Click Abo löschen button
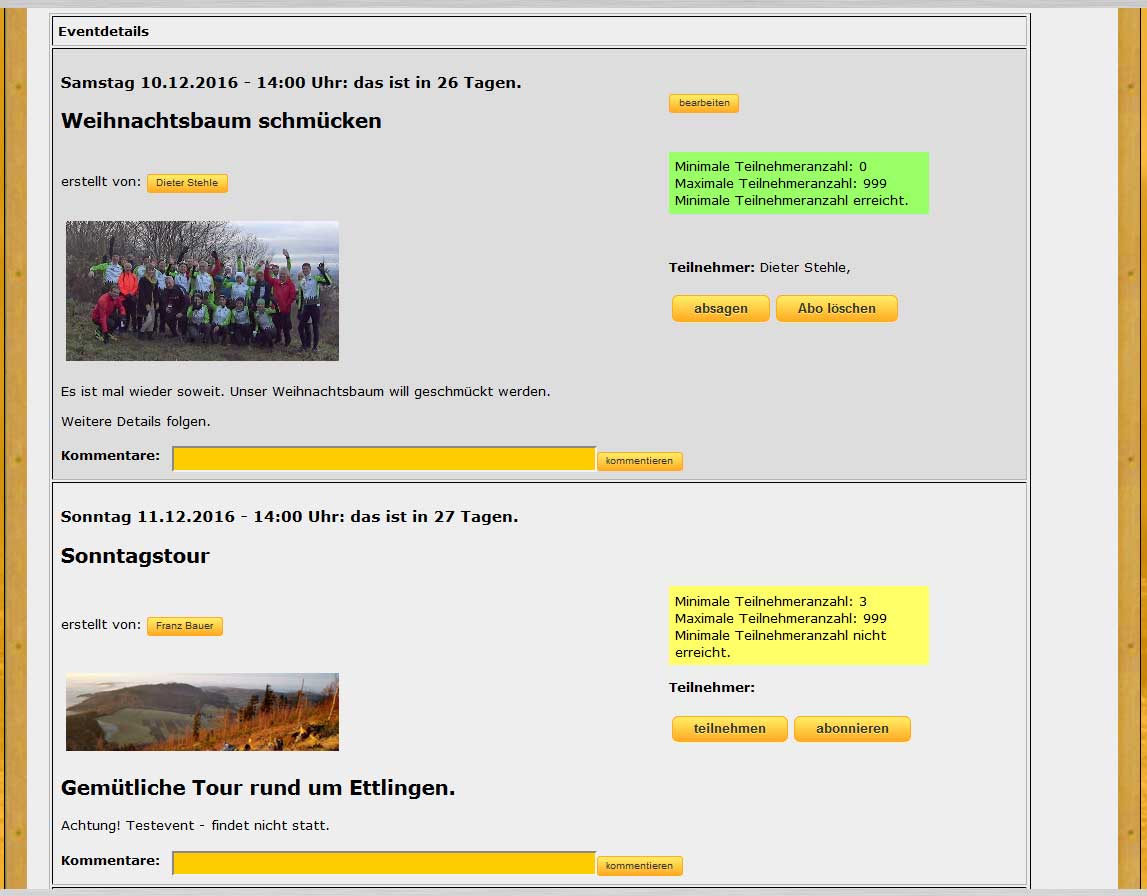1147x896 pixels. 836,309
